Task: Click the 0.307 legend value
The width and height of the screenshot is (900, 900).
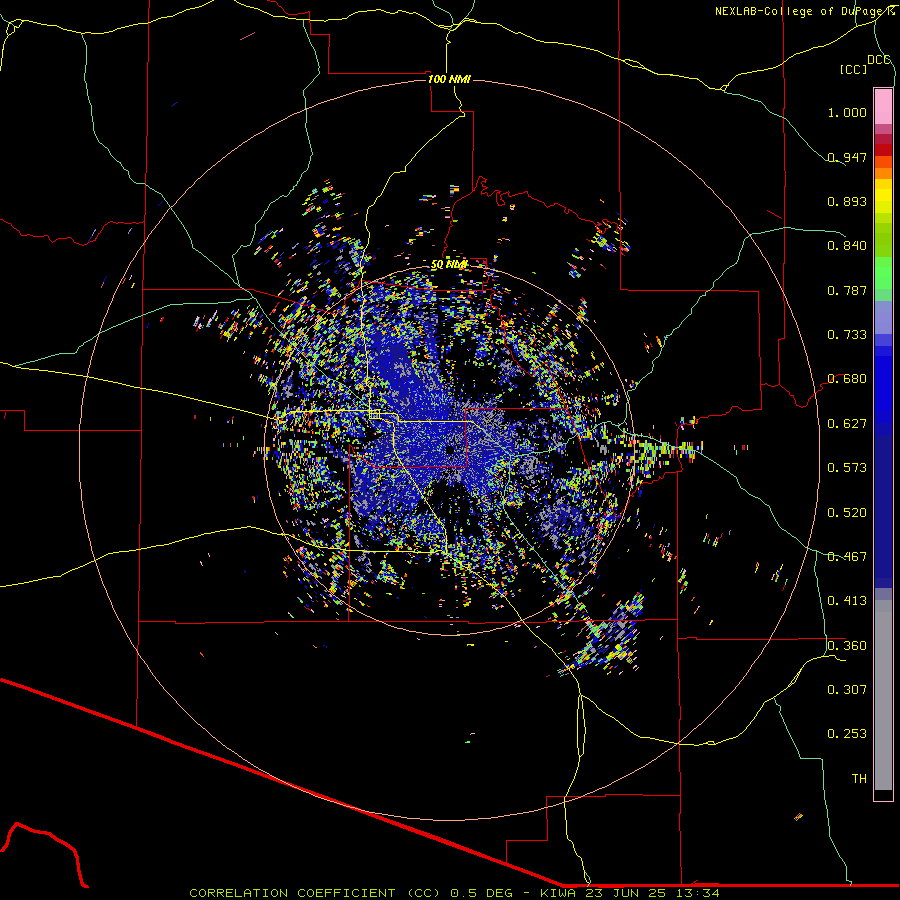Action: coord(847,690)
